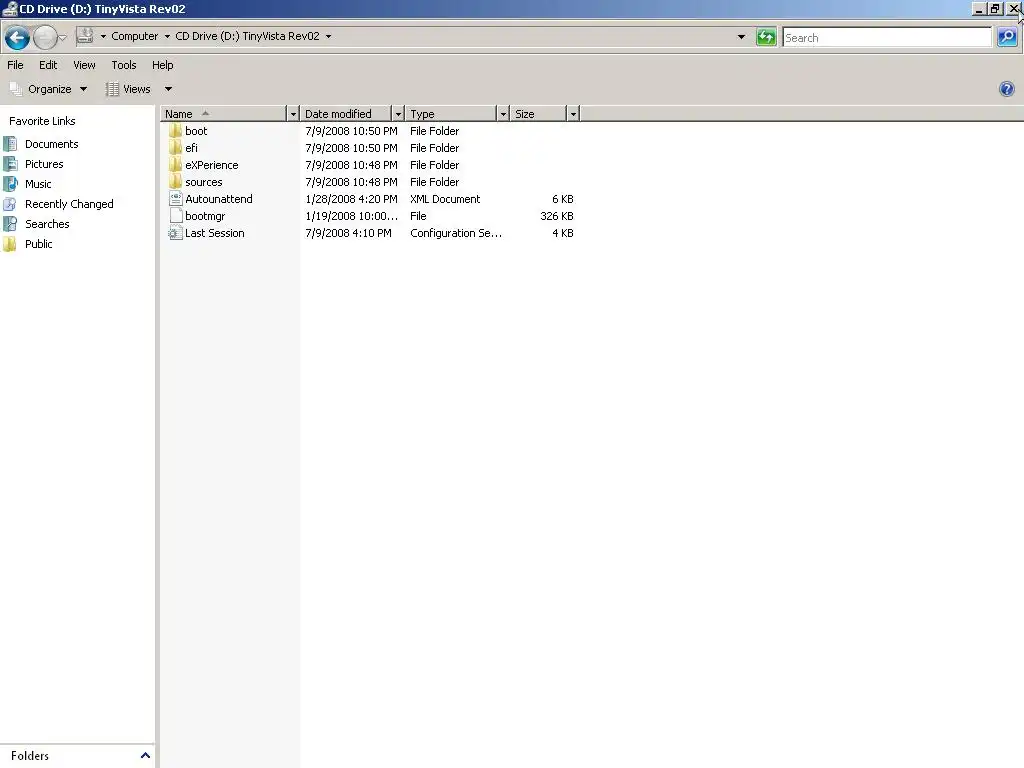Sort by the Type column header
The width and height of the screenshot is (1024, 768).
451,114
